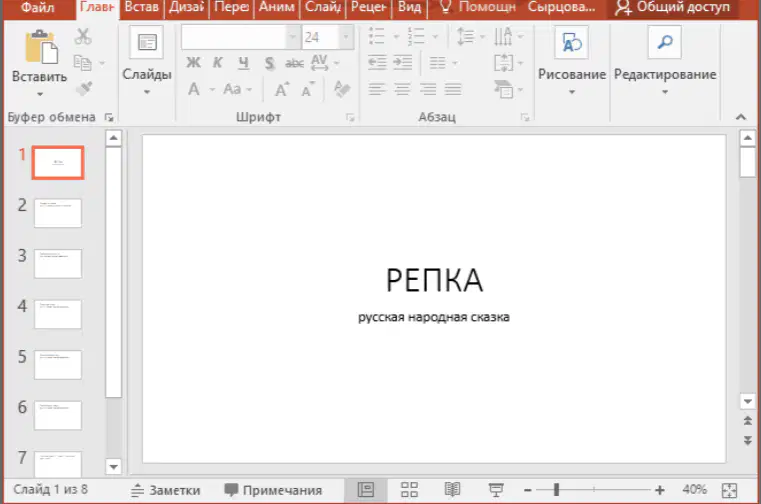Screen dimensions: 761x504
Task: Open the Вставить dropdown arrow
Action: (40, 94)
